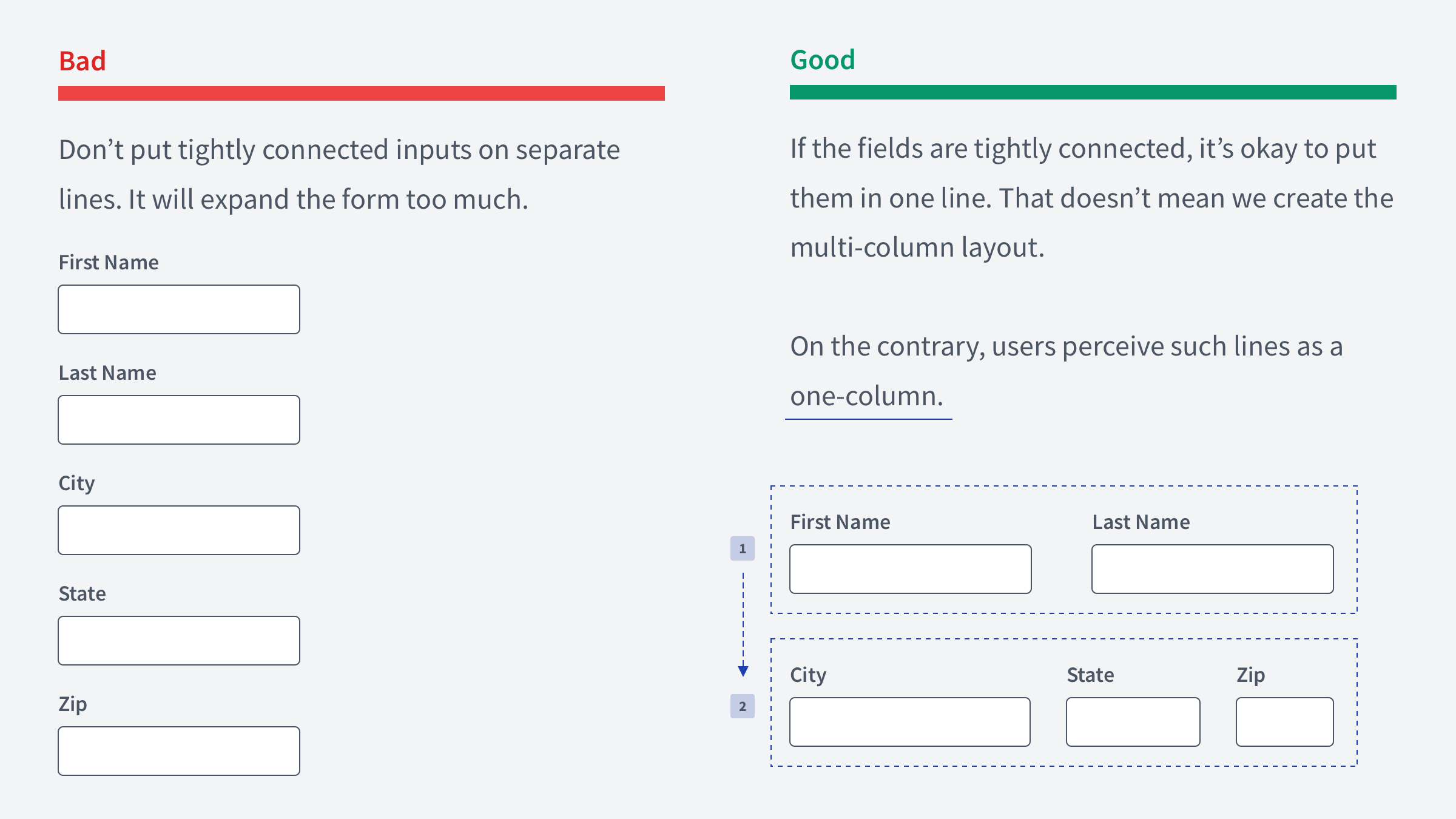Screen dimensions: 1456x819
Task: Click the green "Good" heading
Action: (x=822, y=60)
